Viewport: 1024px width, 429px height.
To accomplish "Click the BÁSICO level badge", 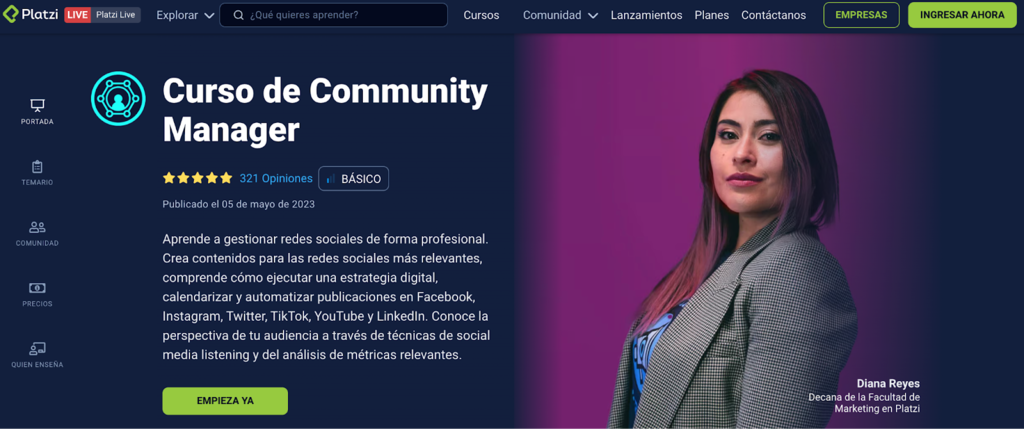I will click(x=353, y=178).
